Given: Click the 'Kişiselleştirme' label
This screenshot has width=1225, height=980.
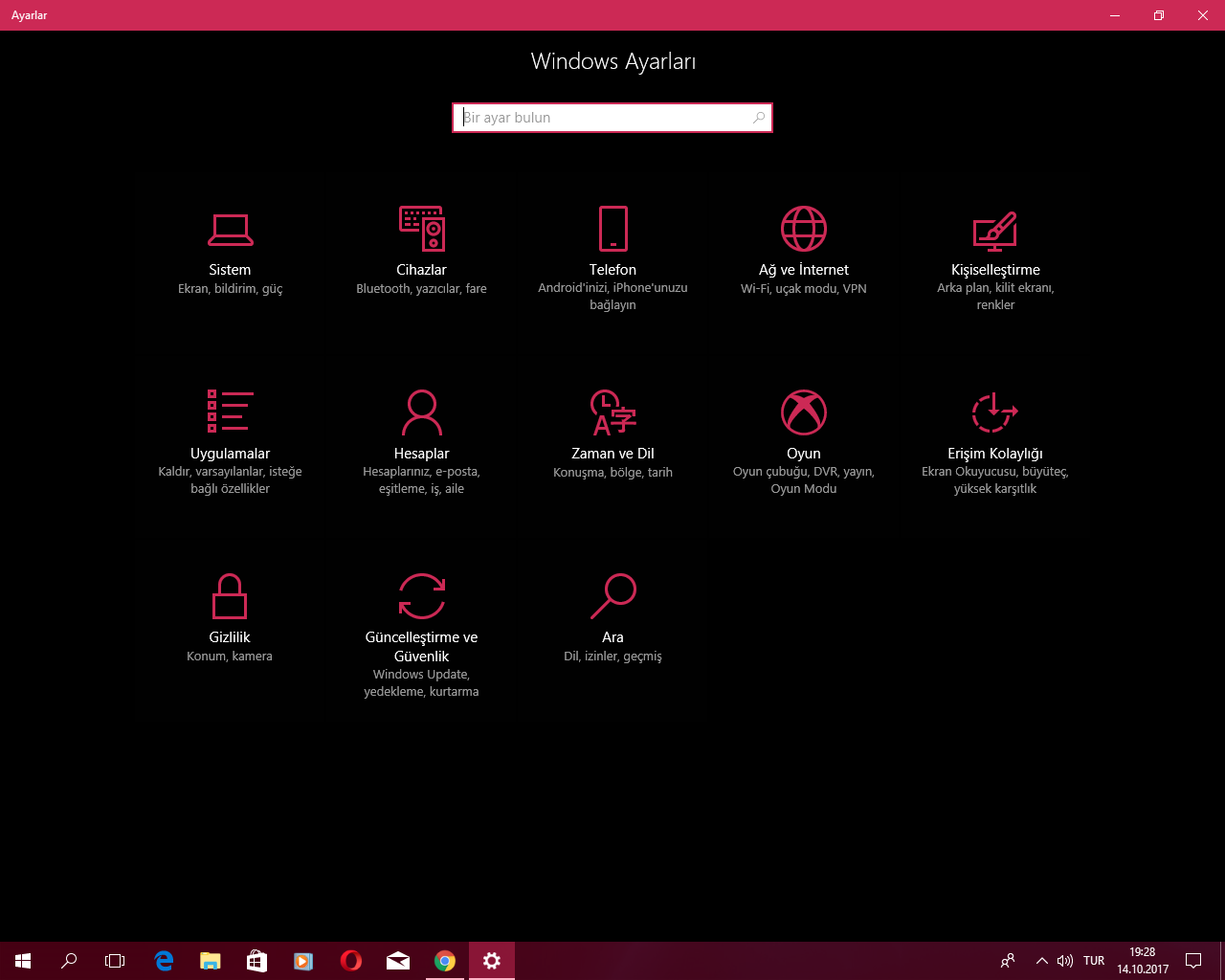Looking at the screenshot, I should point(995,270).
